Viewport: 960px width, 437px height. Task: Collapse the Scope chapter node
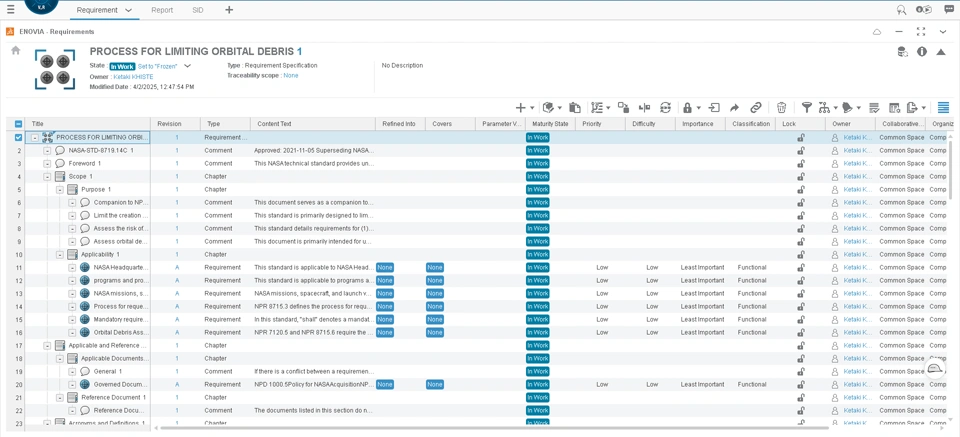47,176
